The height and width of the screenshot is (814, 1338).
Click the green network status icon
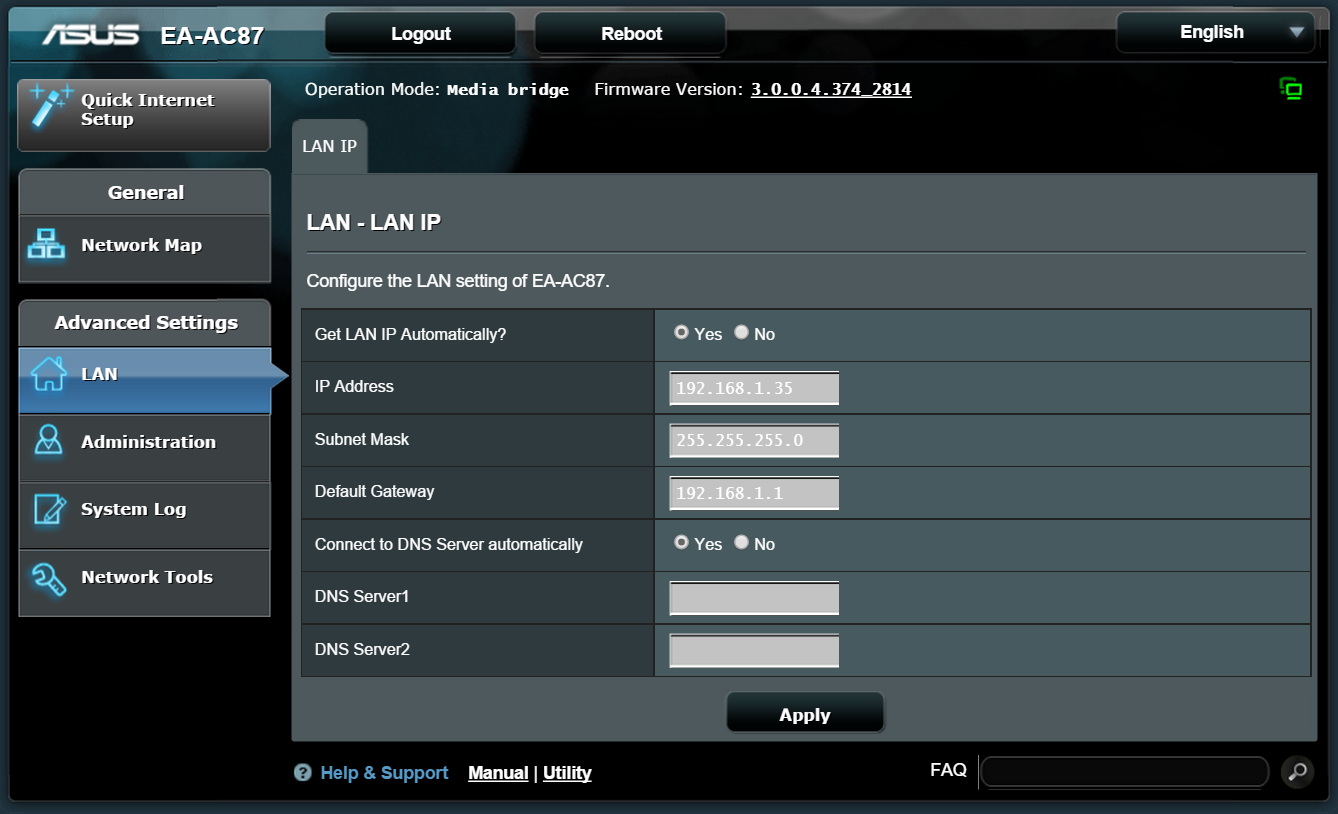pyautogui.click(x=1291, y=89)
